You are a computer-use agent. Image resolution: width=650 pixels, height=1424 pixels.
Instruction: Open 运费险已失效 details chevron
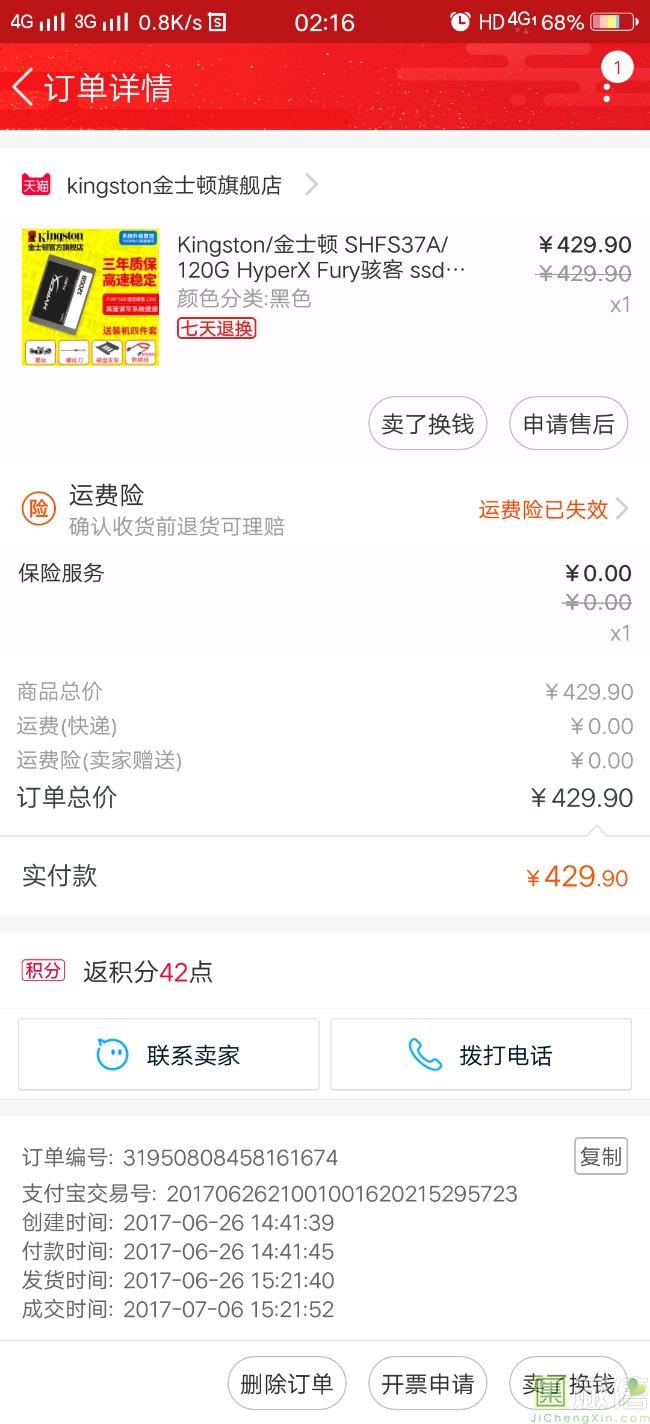point(622,509)
